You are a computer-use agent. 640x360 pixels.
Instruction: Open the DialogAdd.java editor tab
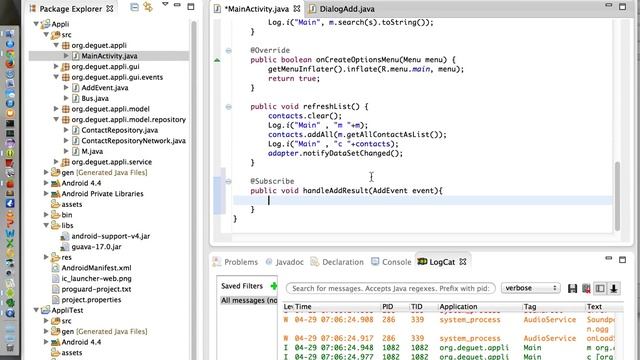tap(342, 9)
